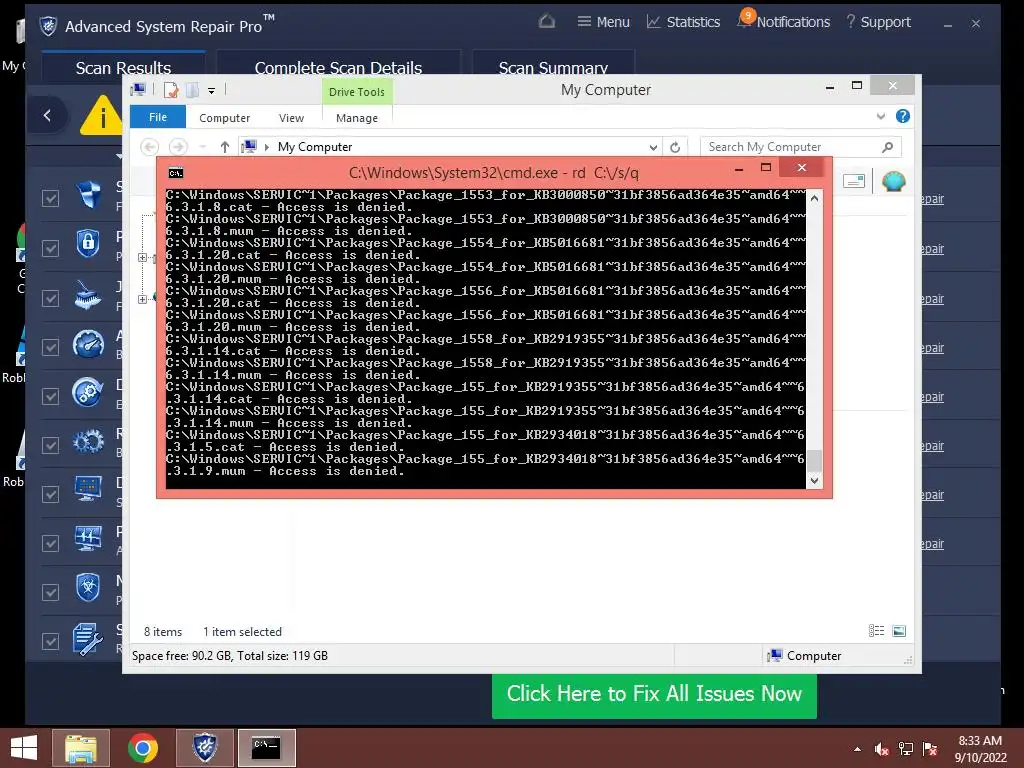Open the Support menu item

coord(878,22)
